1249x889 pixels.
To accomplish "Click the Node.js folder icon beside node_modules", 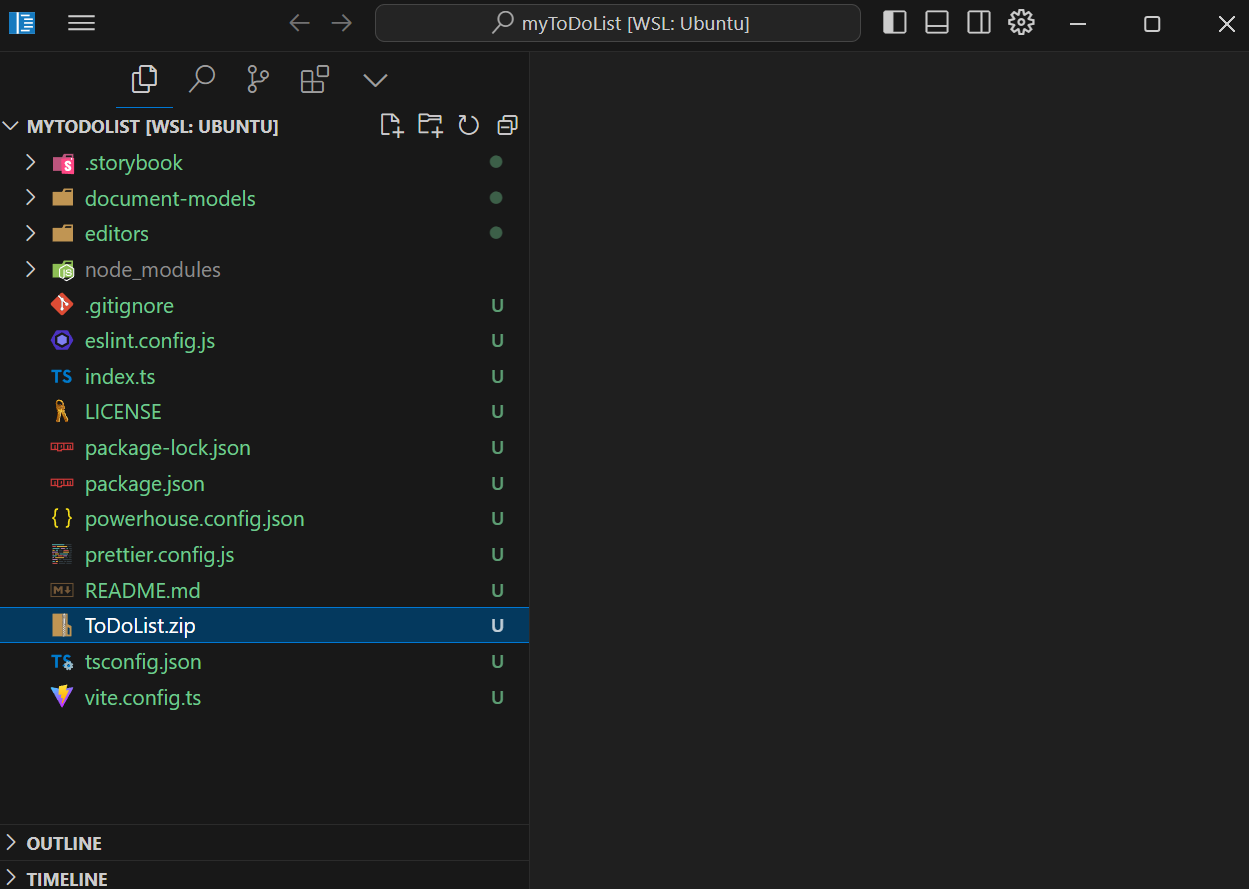I will click(x=63, y=270).
